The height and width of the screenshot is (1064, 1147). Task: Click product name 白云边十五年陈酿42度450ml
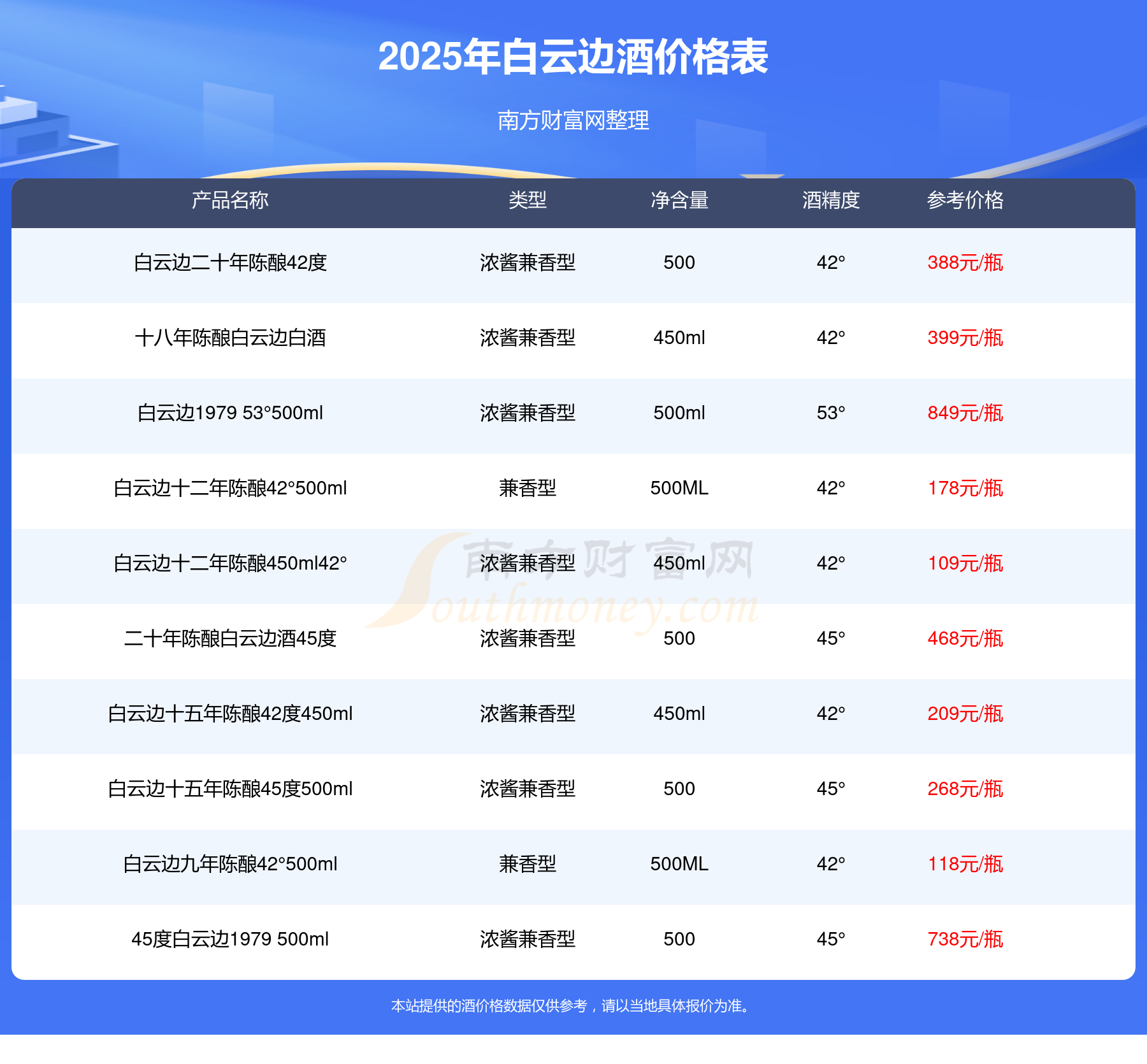(230, 714)
